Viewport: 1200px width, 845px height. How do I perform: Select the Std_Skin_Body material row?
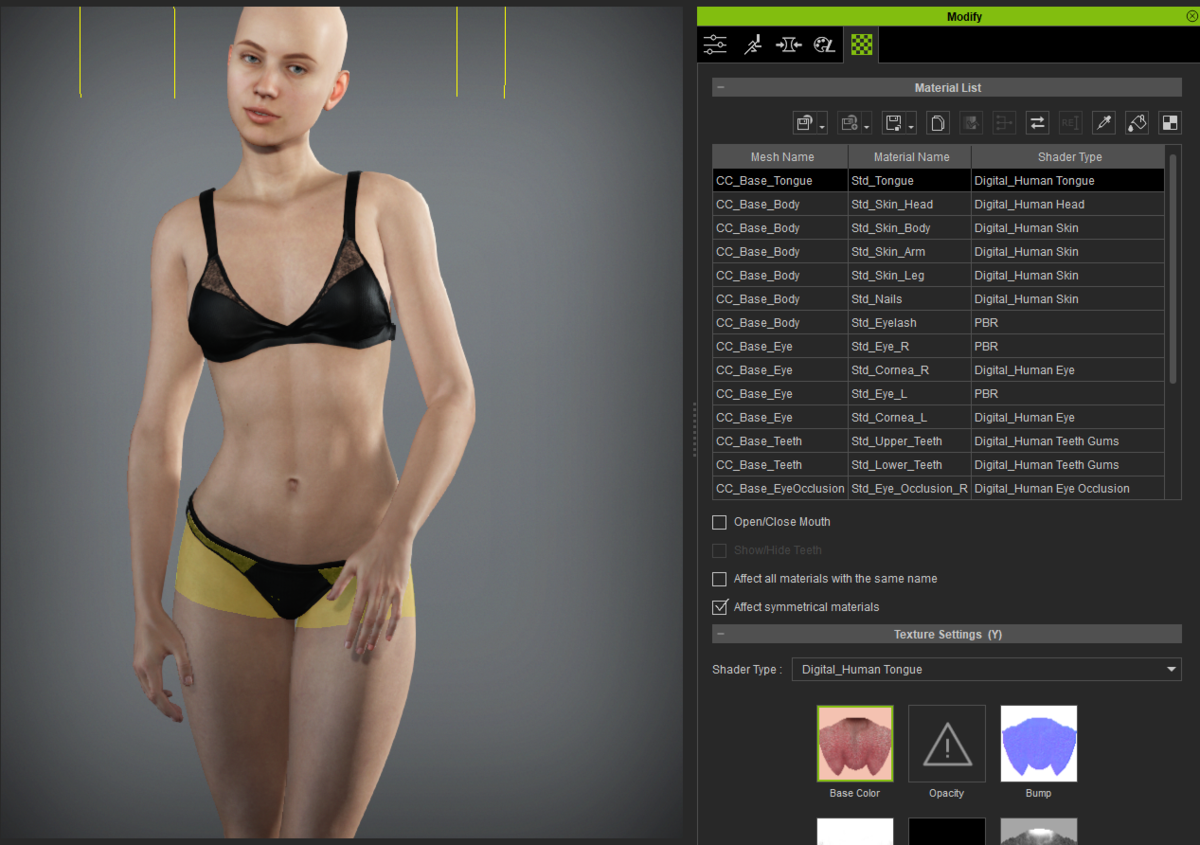coord(938,228)
